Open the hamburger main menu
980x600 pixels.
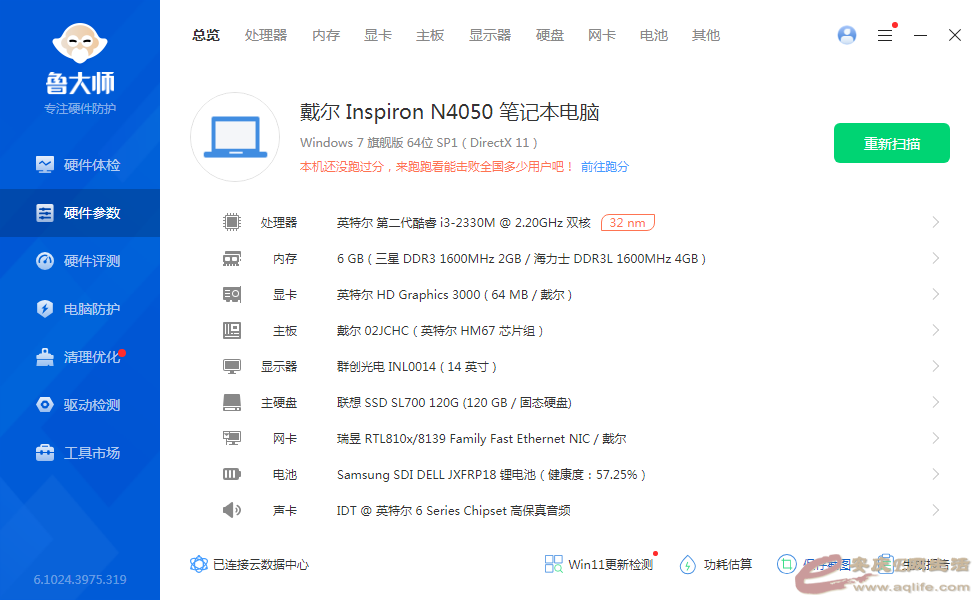click(885, 35)
